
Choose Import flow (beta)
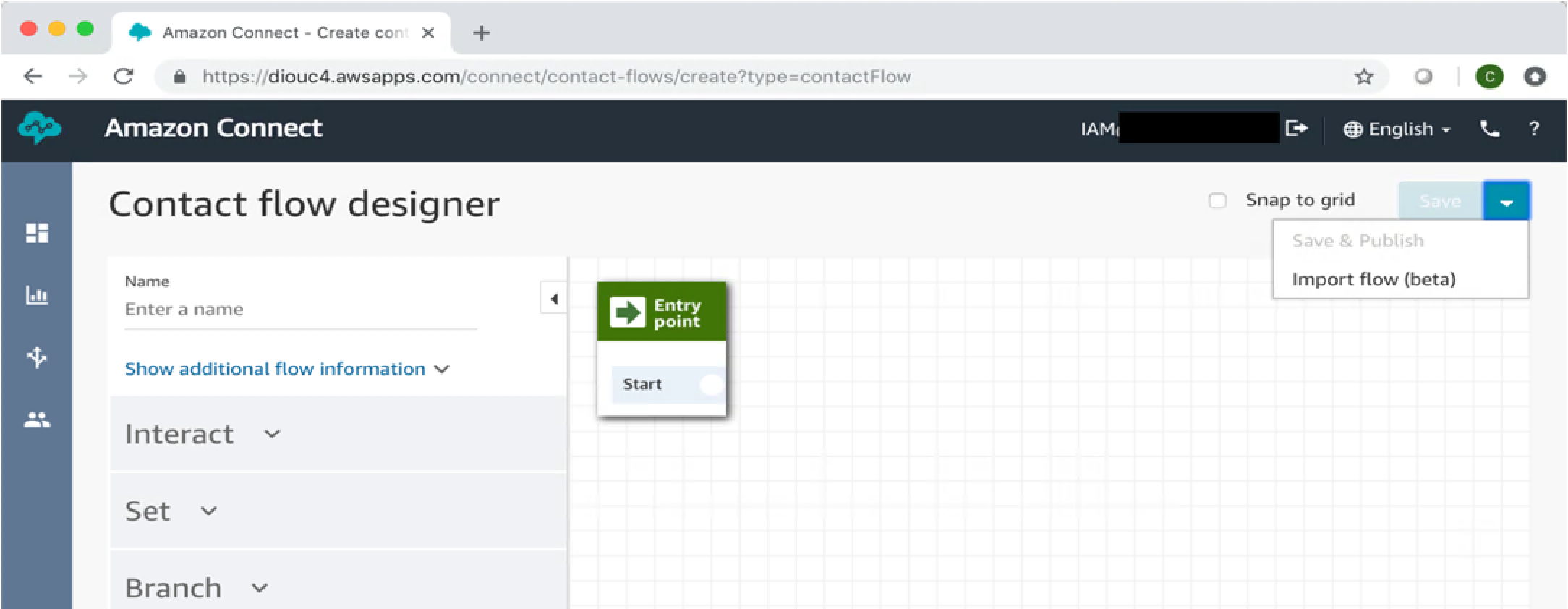(1373, 279)
